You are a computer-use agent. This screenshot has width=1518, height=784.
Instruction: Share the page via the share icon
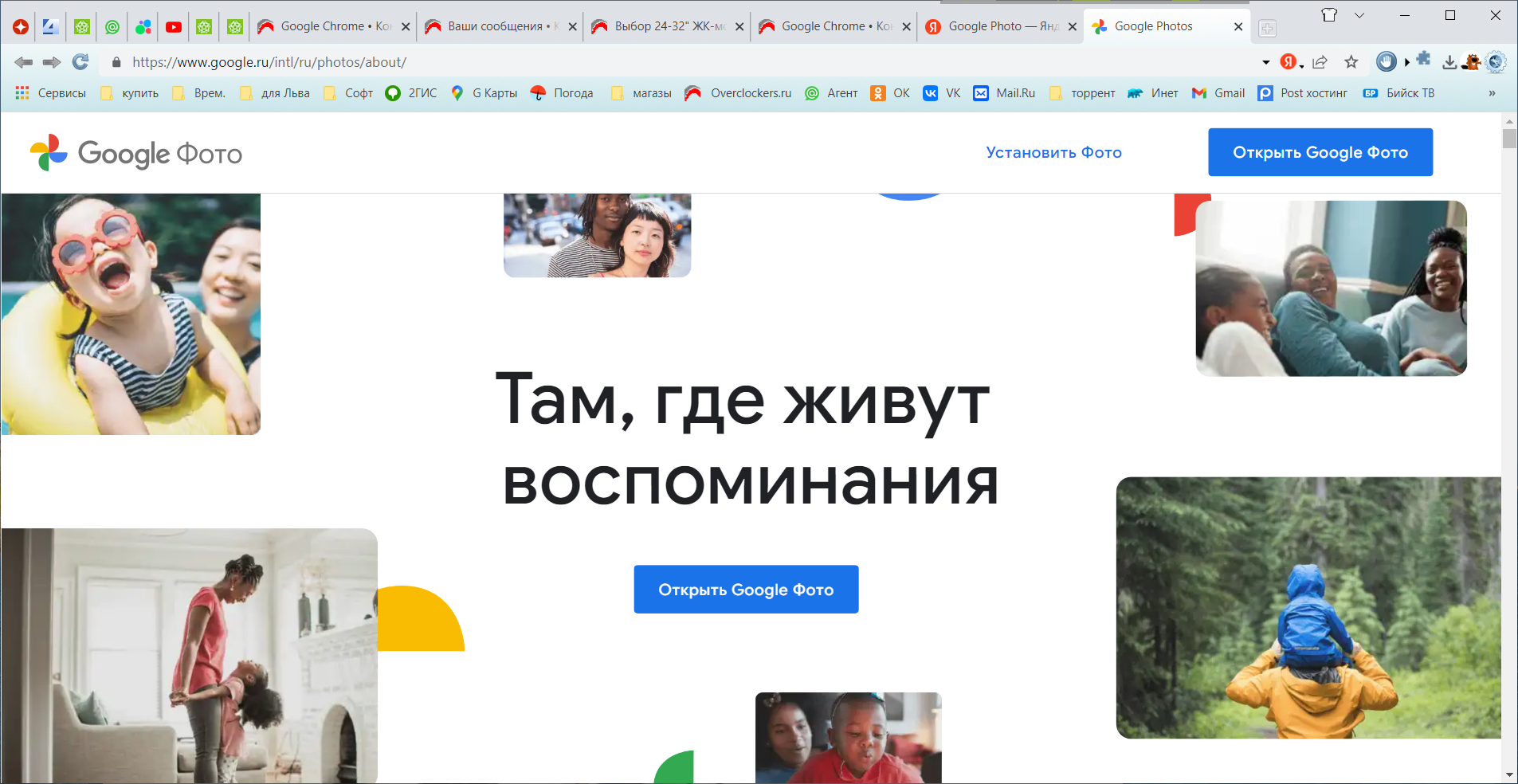pos(1320,62)
